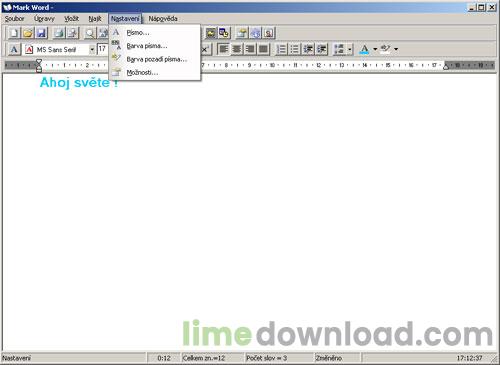Open the Soubor menu
Viewport: 500px width, 365px height.
pyautogui.click(x=14, y=19)
